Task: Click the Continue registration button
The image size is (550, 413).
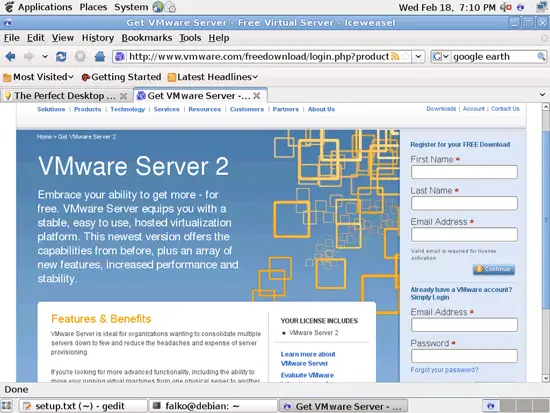Action: coord(494,269)
